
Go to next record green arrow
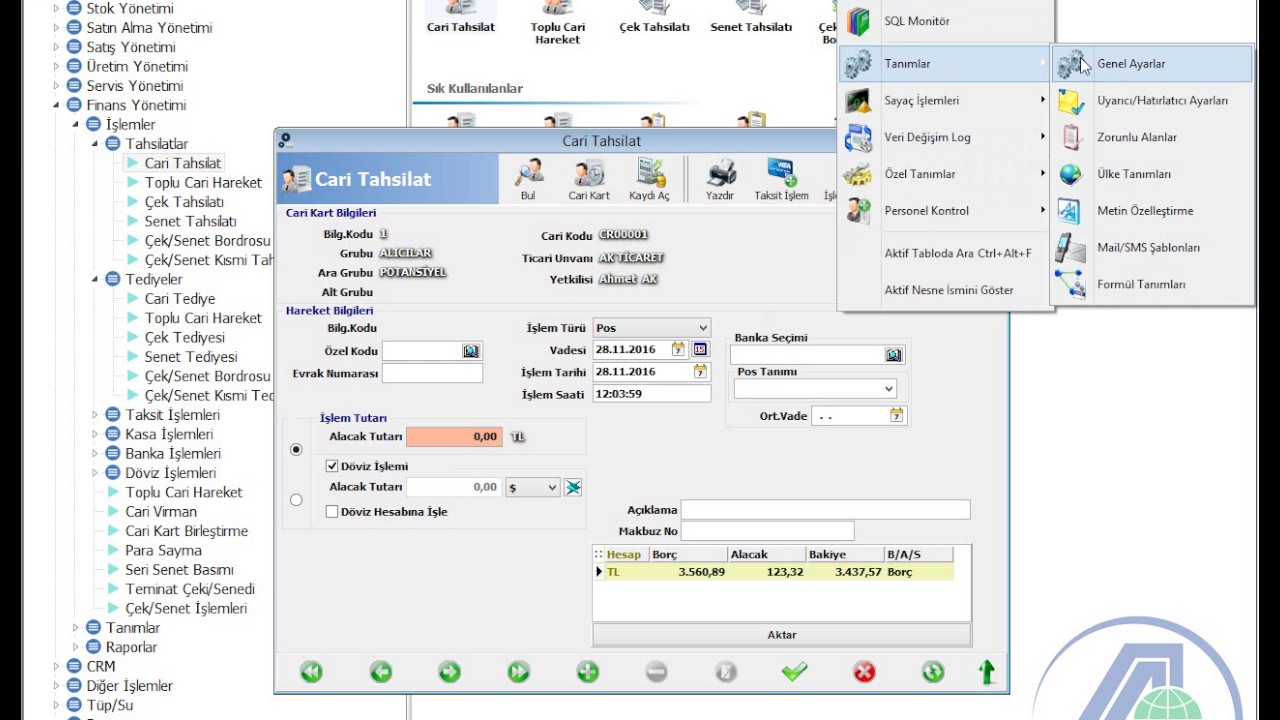(450, 672)
